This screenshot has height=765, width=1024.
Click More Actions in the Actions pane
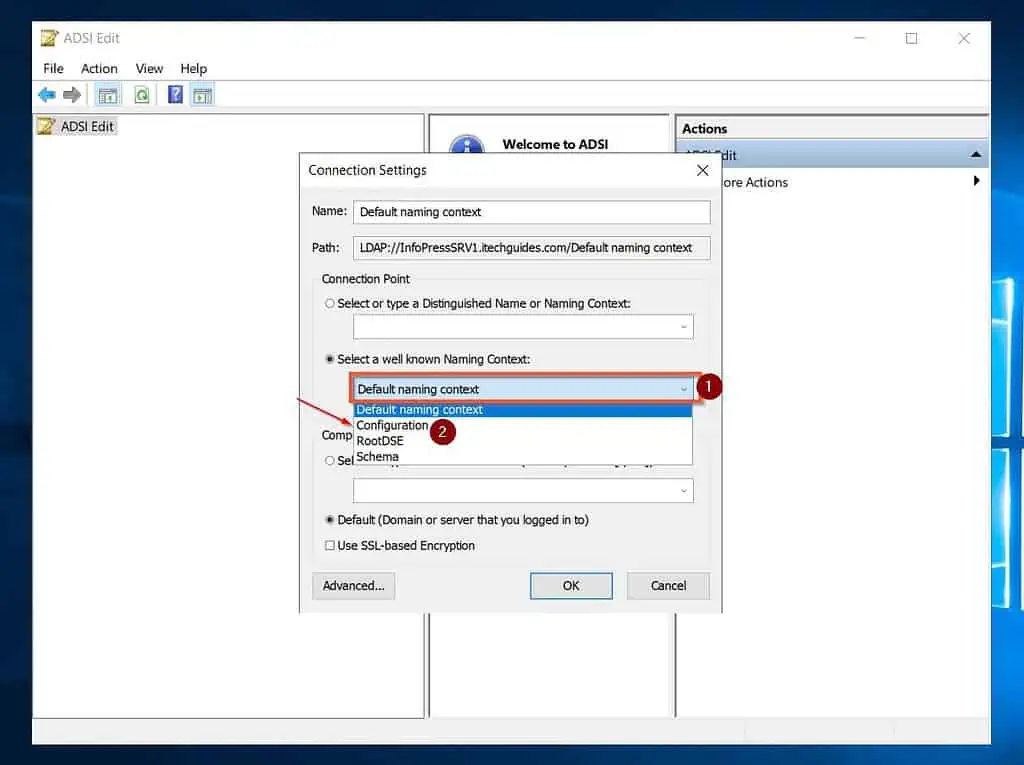pyautogui.click(x=755, y=182)
